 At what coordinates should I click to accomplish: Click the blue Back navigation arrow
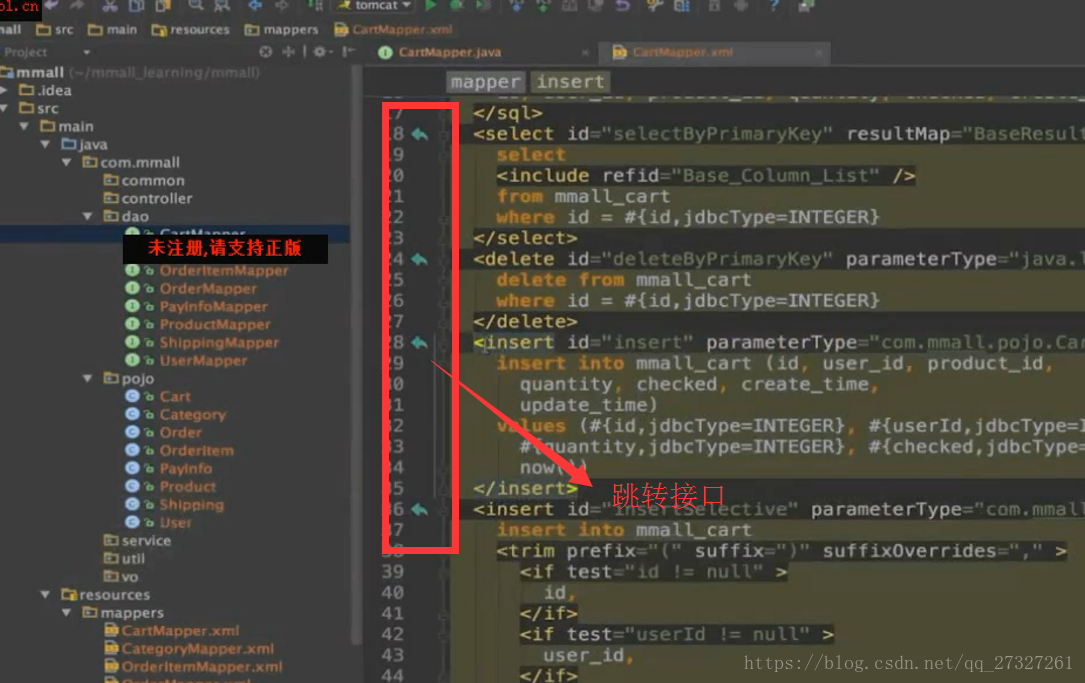pyautogui.click(x=255, y=6)
